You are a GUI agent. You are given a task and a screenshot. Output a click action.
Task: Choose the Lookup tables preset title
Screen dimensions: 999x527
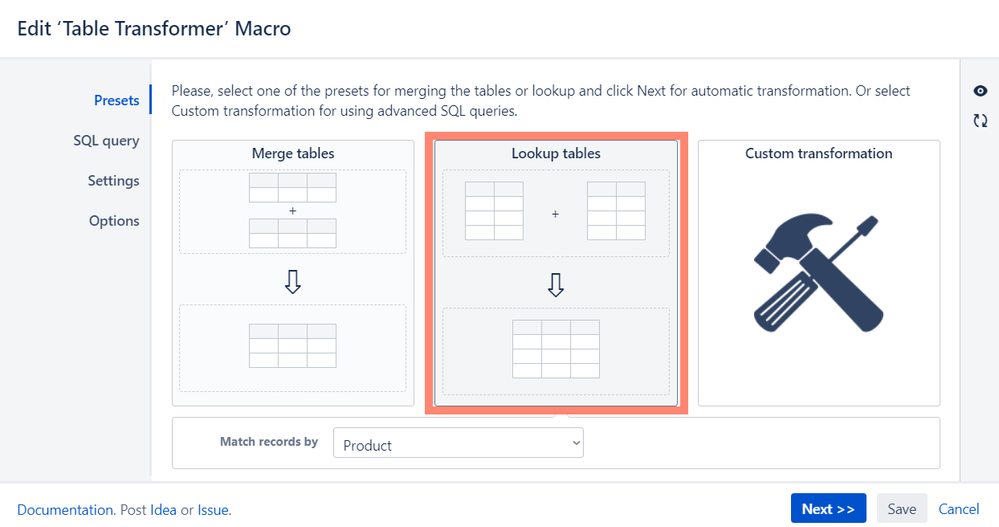[556, 153]
